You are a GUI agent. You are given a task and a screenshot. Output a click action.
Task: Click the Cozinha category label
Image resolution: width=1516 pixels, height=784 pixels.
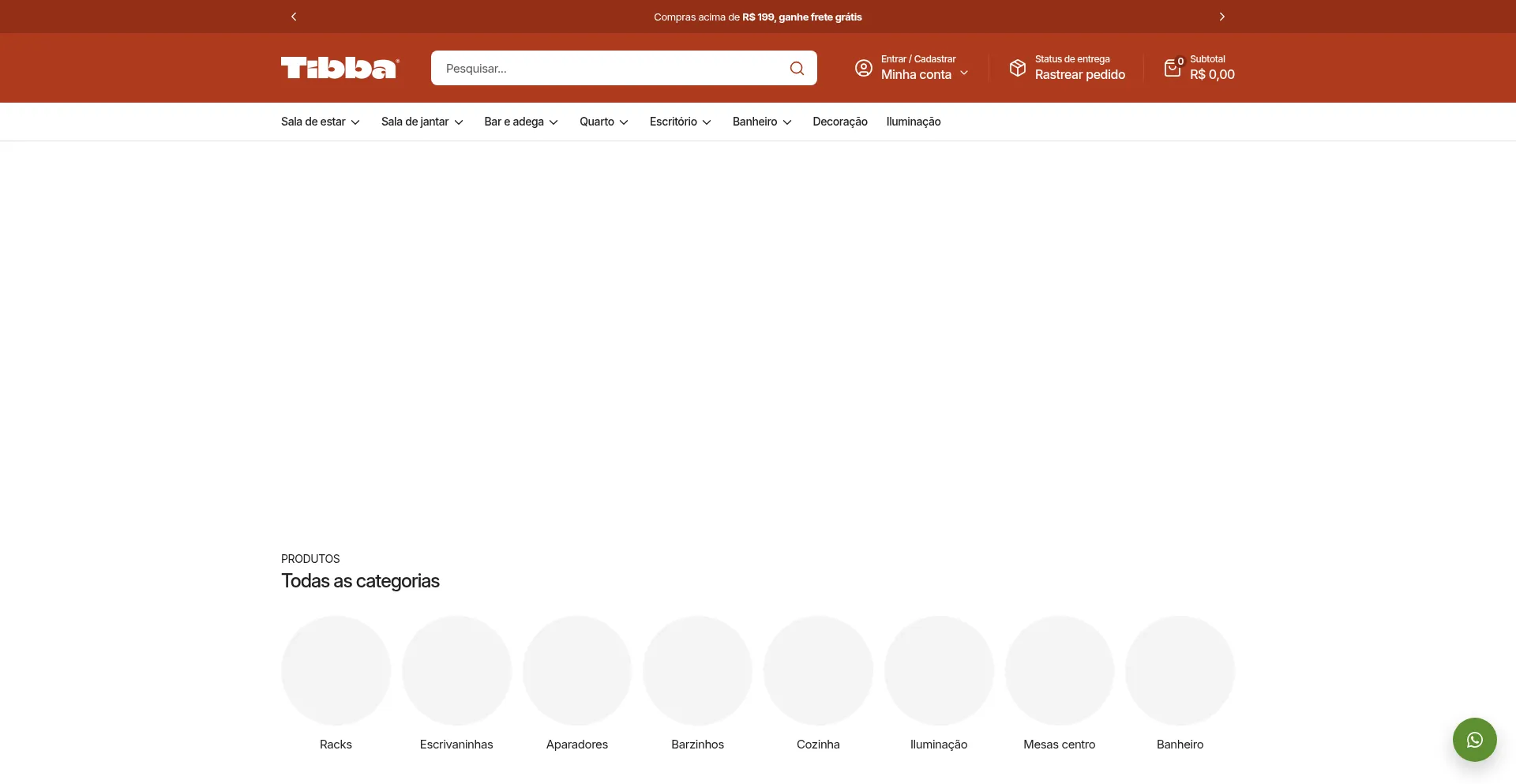(x=818, y=745)
